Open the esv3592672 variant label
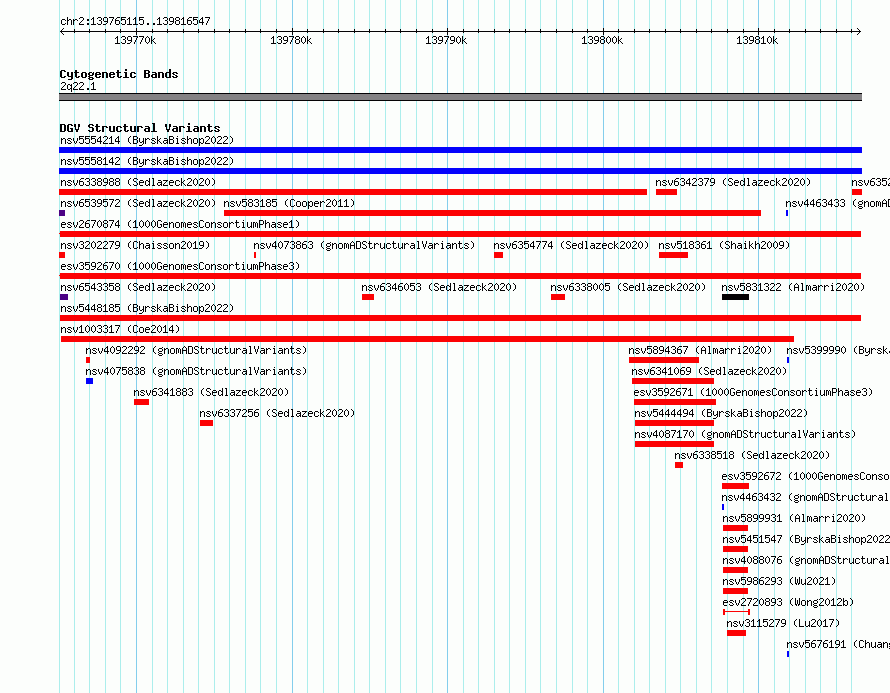890x693 pixels. 805,476
